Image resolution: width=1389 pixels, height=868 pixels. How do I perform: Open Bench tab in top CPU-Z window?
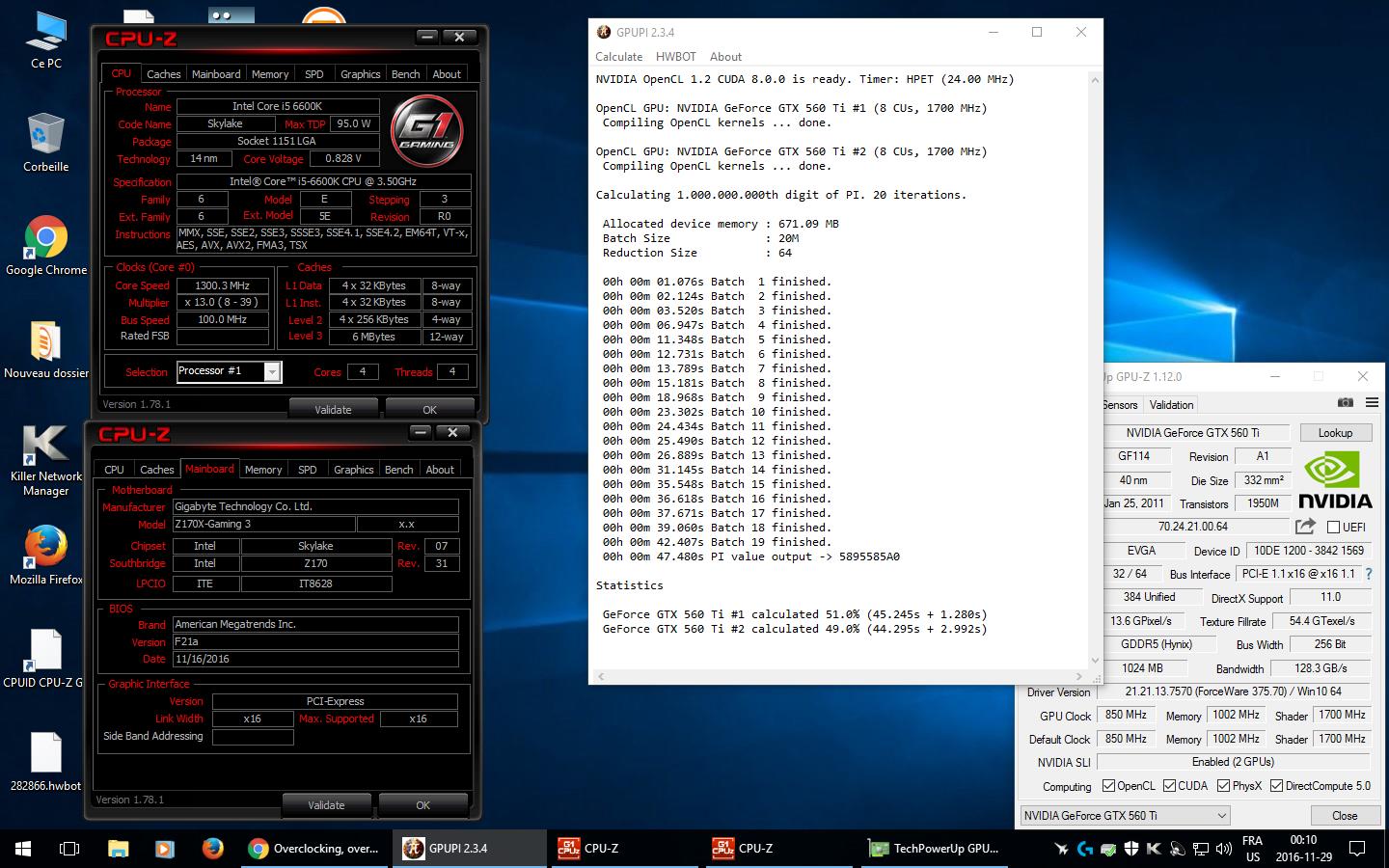[x=405, y=74]
